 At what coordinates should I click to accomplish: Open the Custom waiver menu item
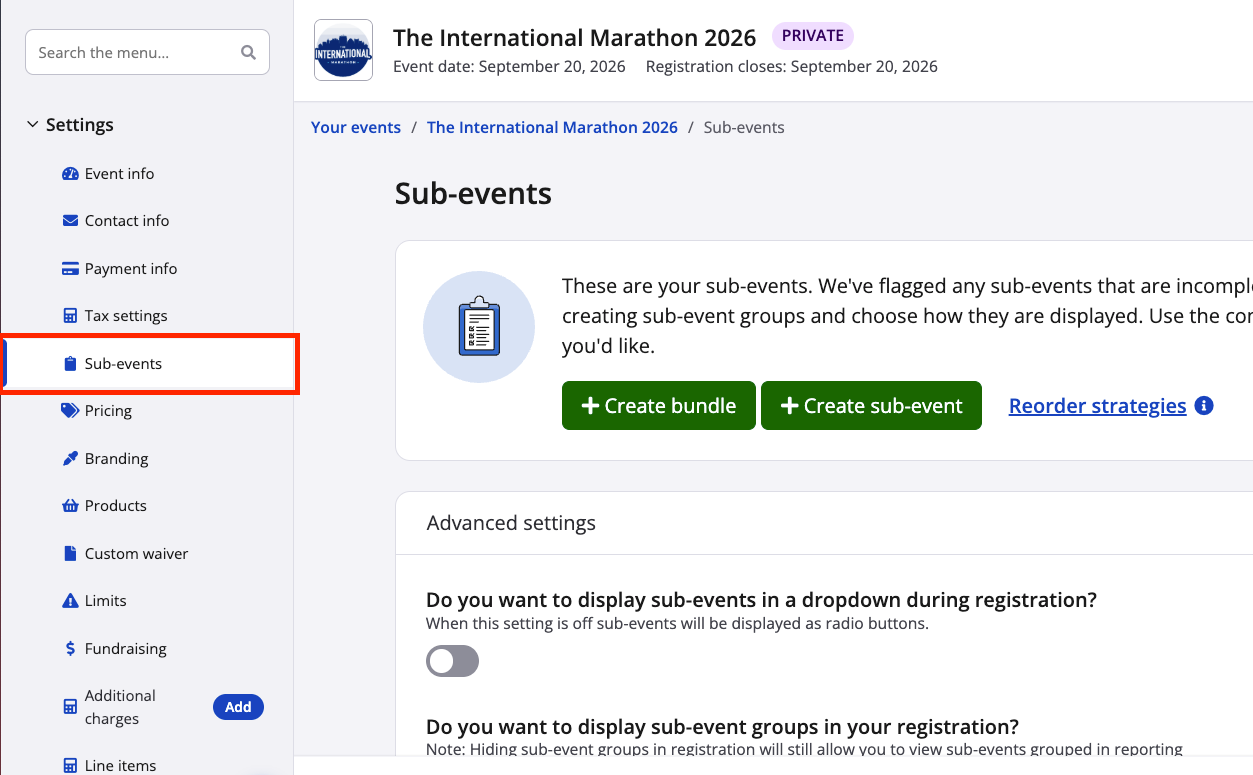[136, 554]
